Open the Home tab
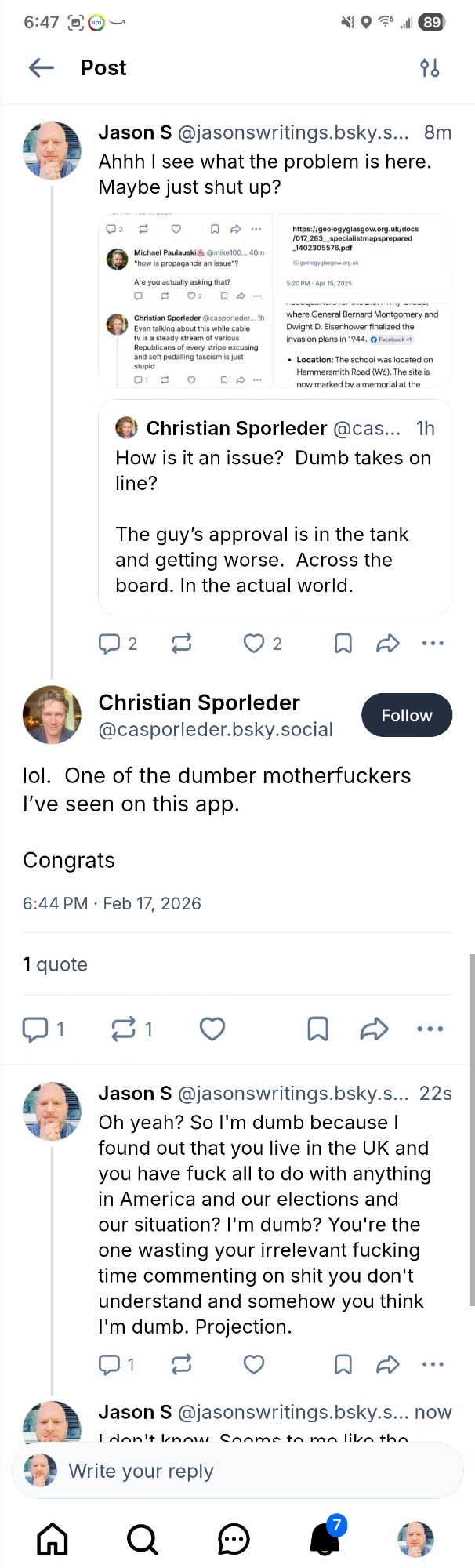Viewport: 475px width, 1568px height. [x=53, y=1539]
